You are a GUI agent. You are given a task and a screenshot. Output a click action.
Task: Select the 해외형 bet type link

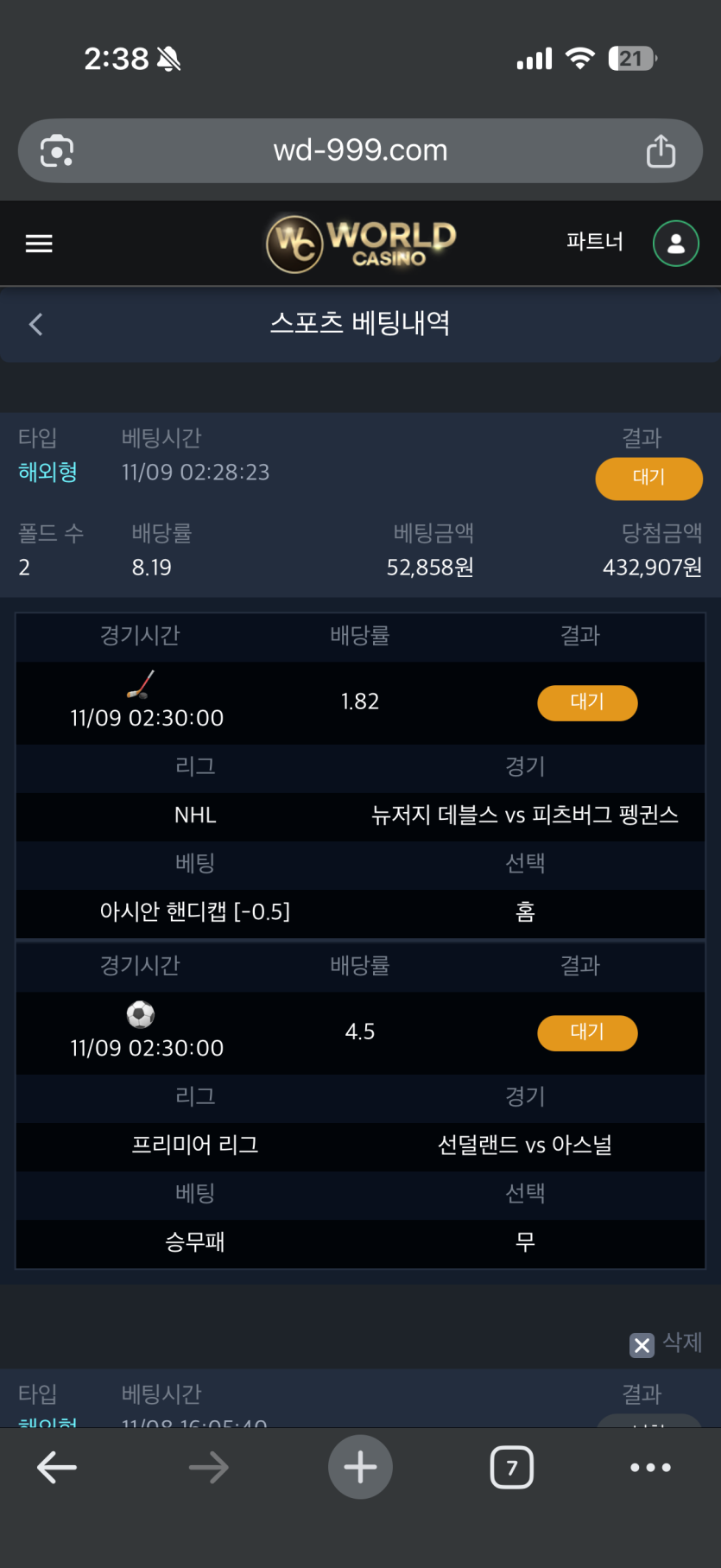point(48,472)
